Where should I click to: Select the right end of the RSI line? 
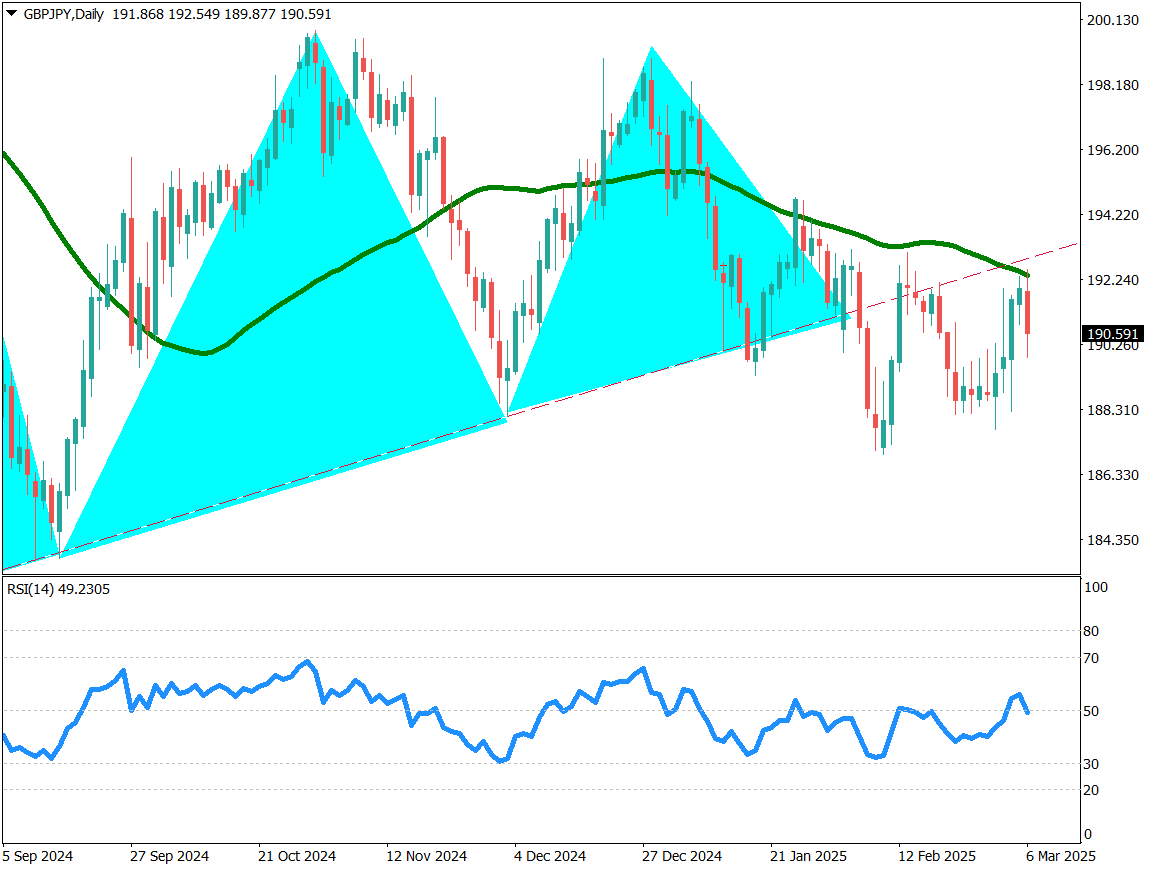point(1028,712)
